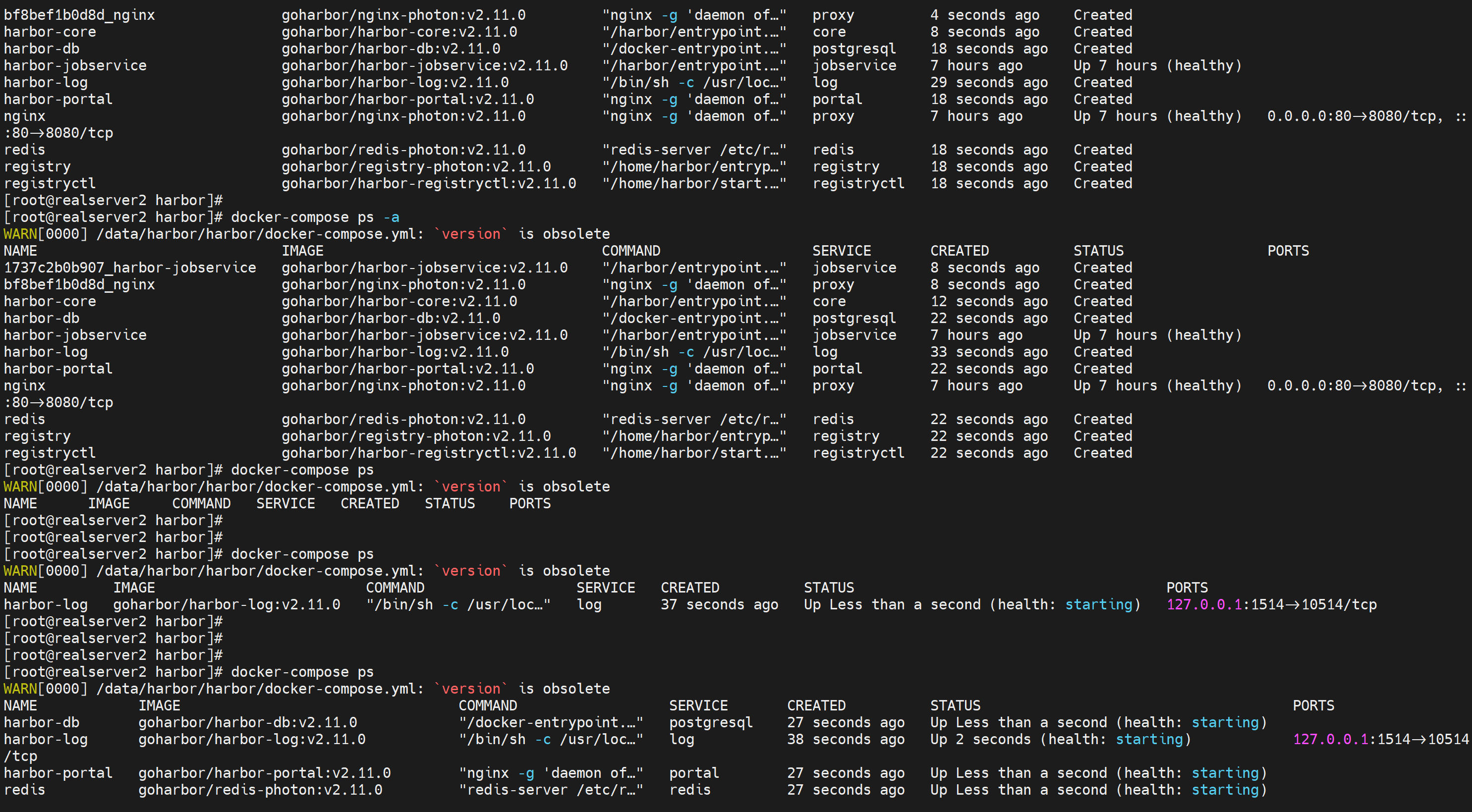This screenshot has height=812, width=1472.
Task: Click the '29 seconds ago' created time
Action: click(x=989, y=83)
